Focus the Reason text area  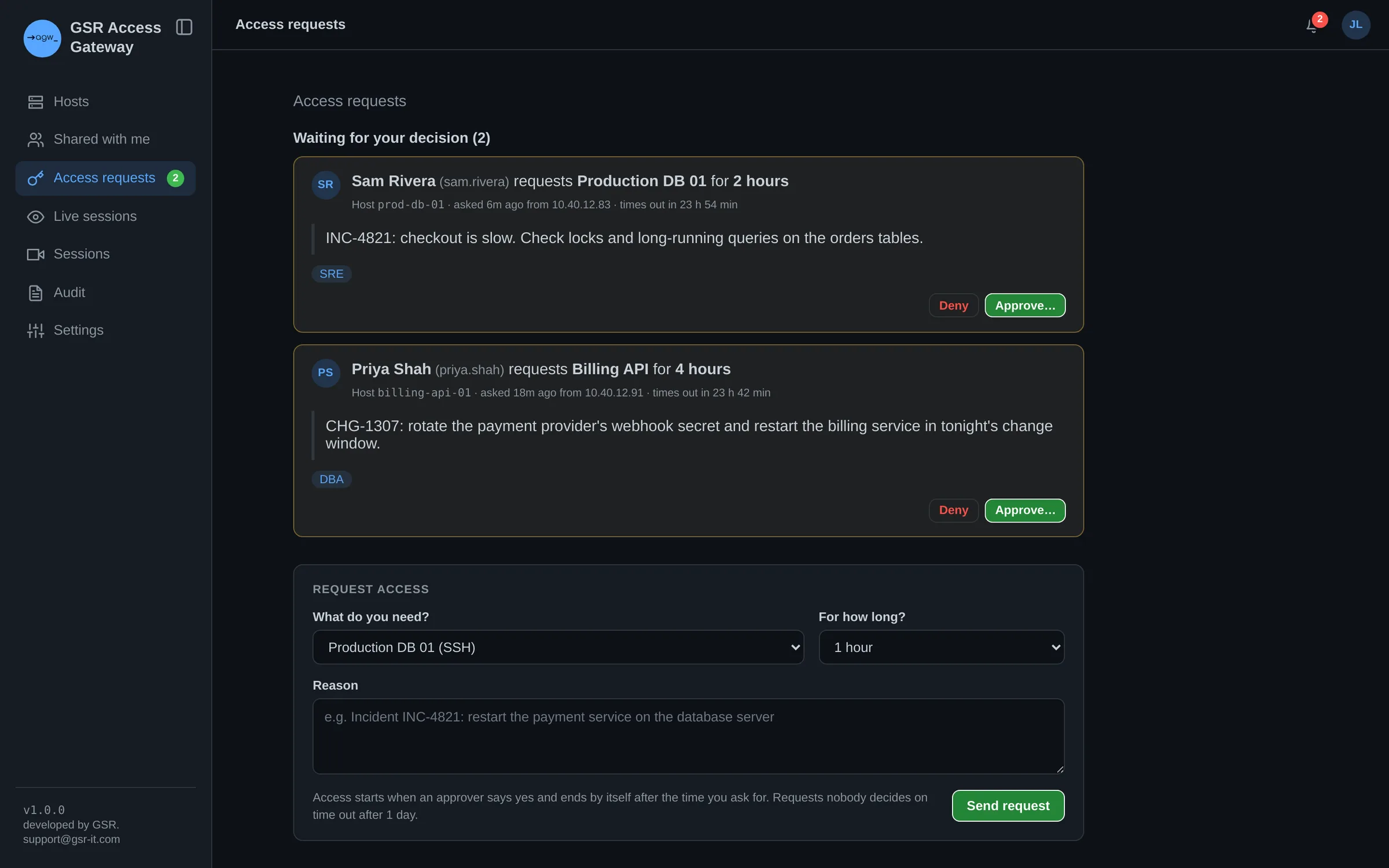pos(688,736)
